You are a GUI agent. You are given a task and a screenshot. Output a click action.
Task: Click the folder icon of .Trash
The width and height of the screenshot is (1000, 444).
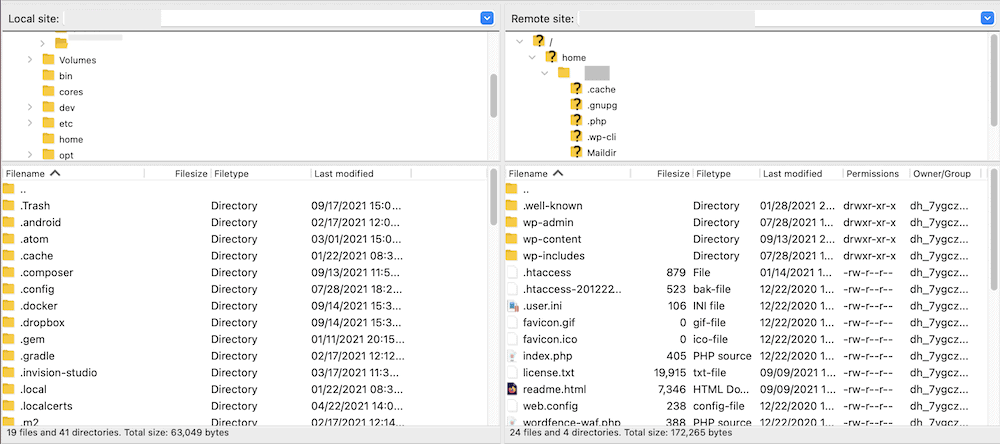(x=8, y=205)
